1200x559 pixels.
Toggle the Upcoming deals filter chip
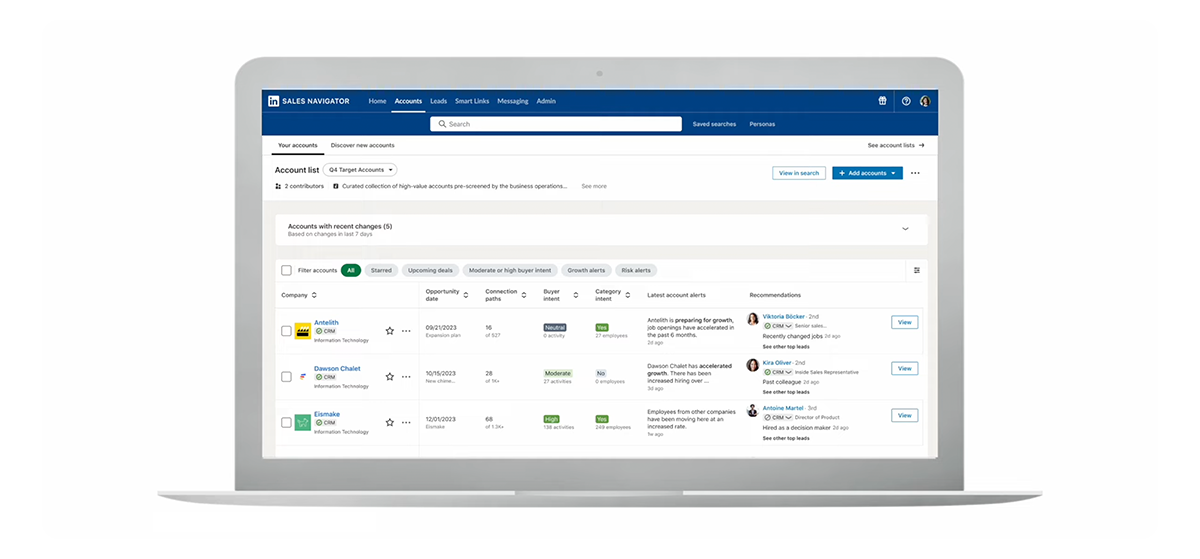coord(430,270)
